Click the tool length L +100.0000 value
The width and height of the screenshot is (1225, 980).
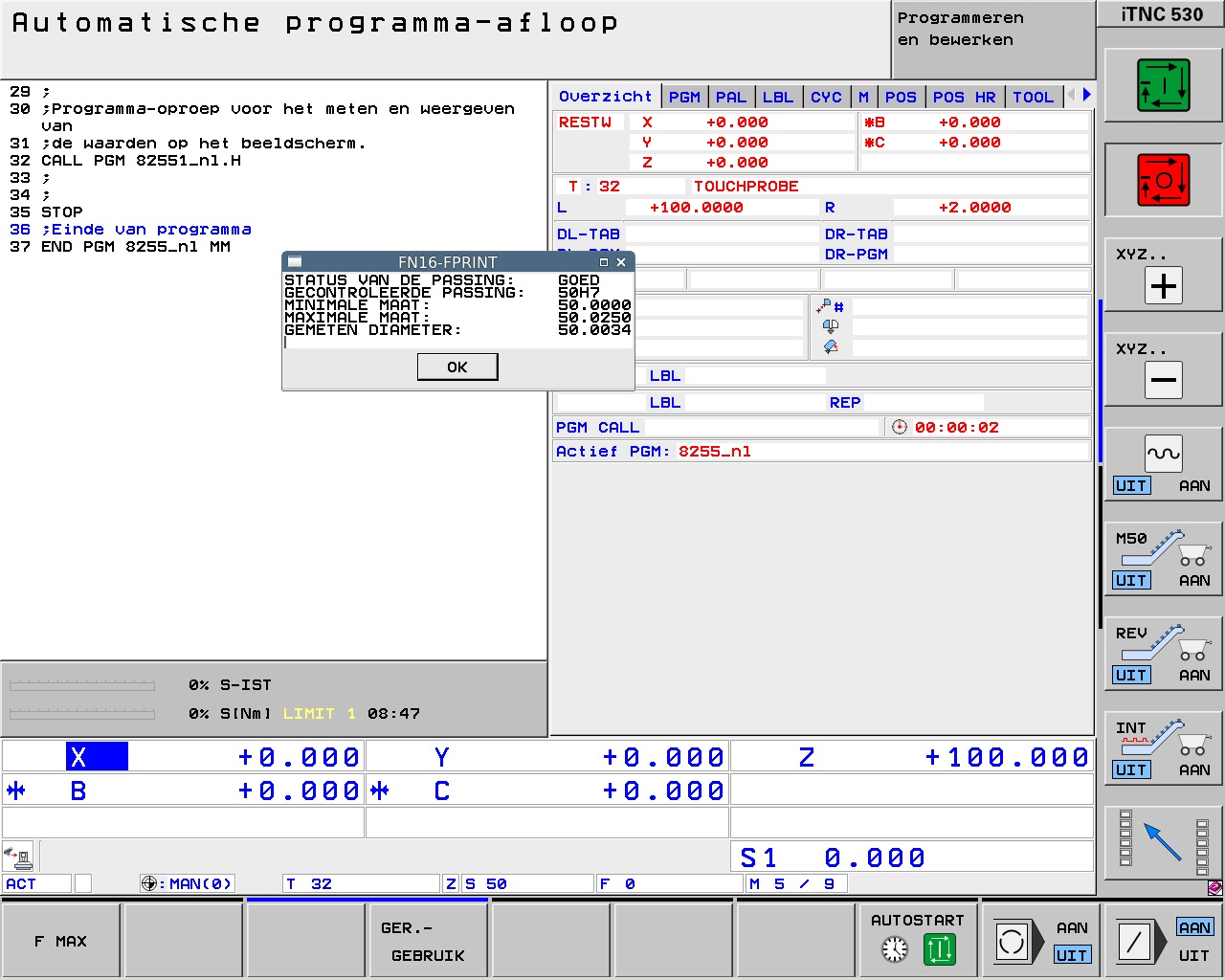point(696,208)
